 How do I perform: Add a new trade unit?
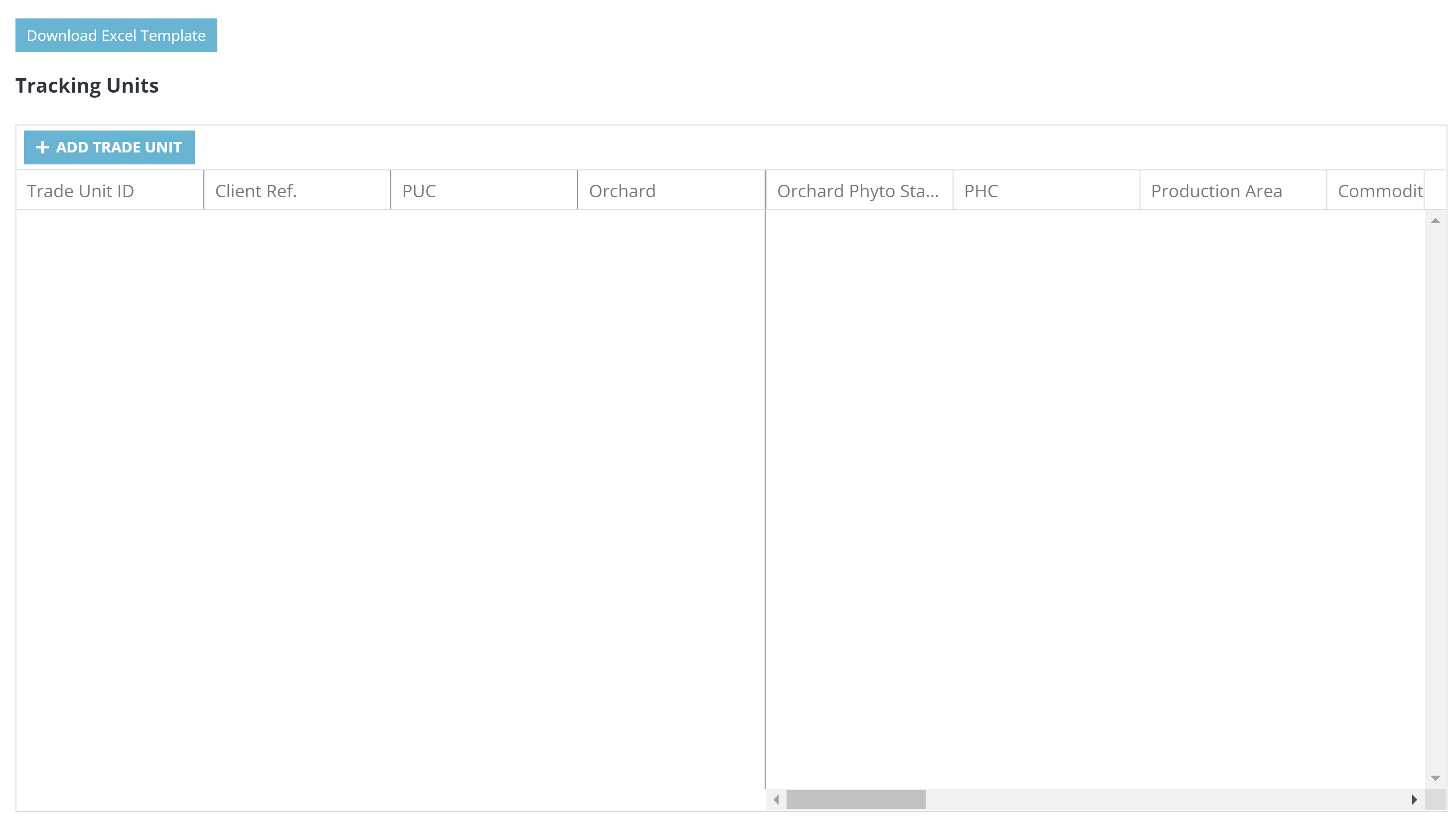point(109,147)
